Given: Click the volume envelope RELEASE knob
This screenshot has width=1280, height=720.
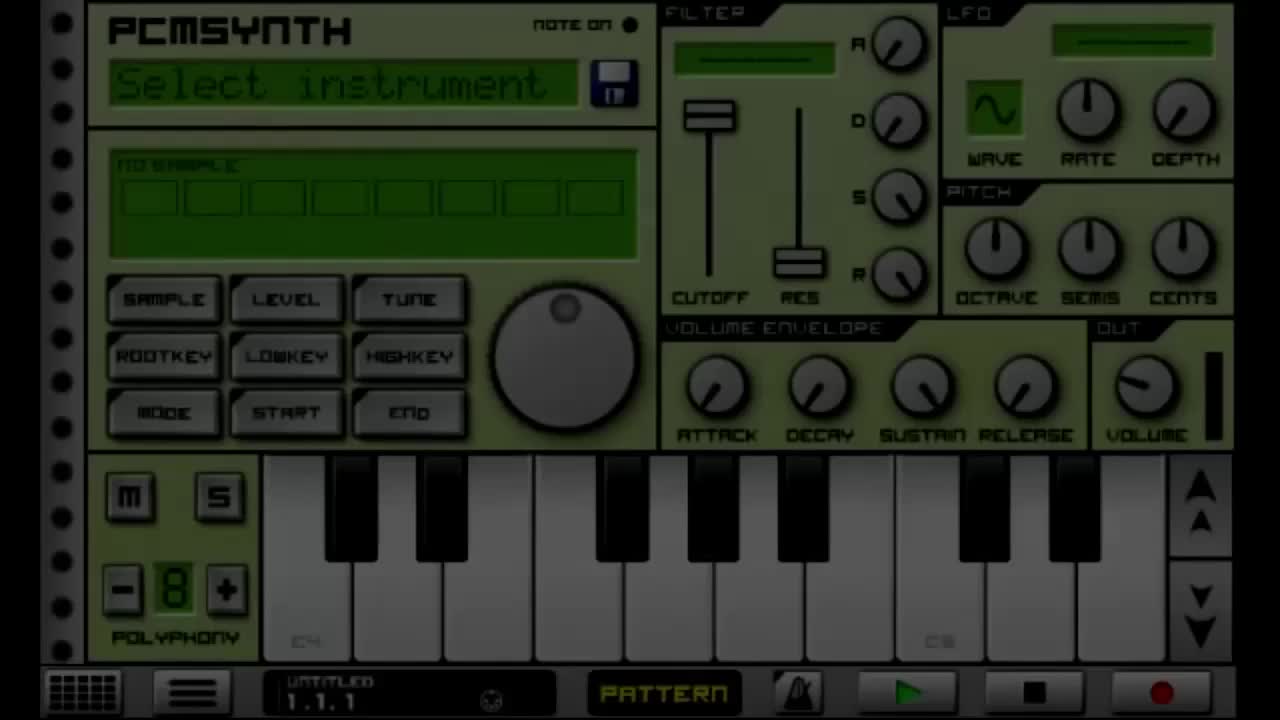Looking at the screenshot, I should point(1026,388).
